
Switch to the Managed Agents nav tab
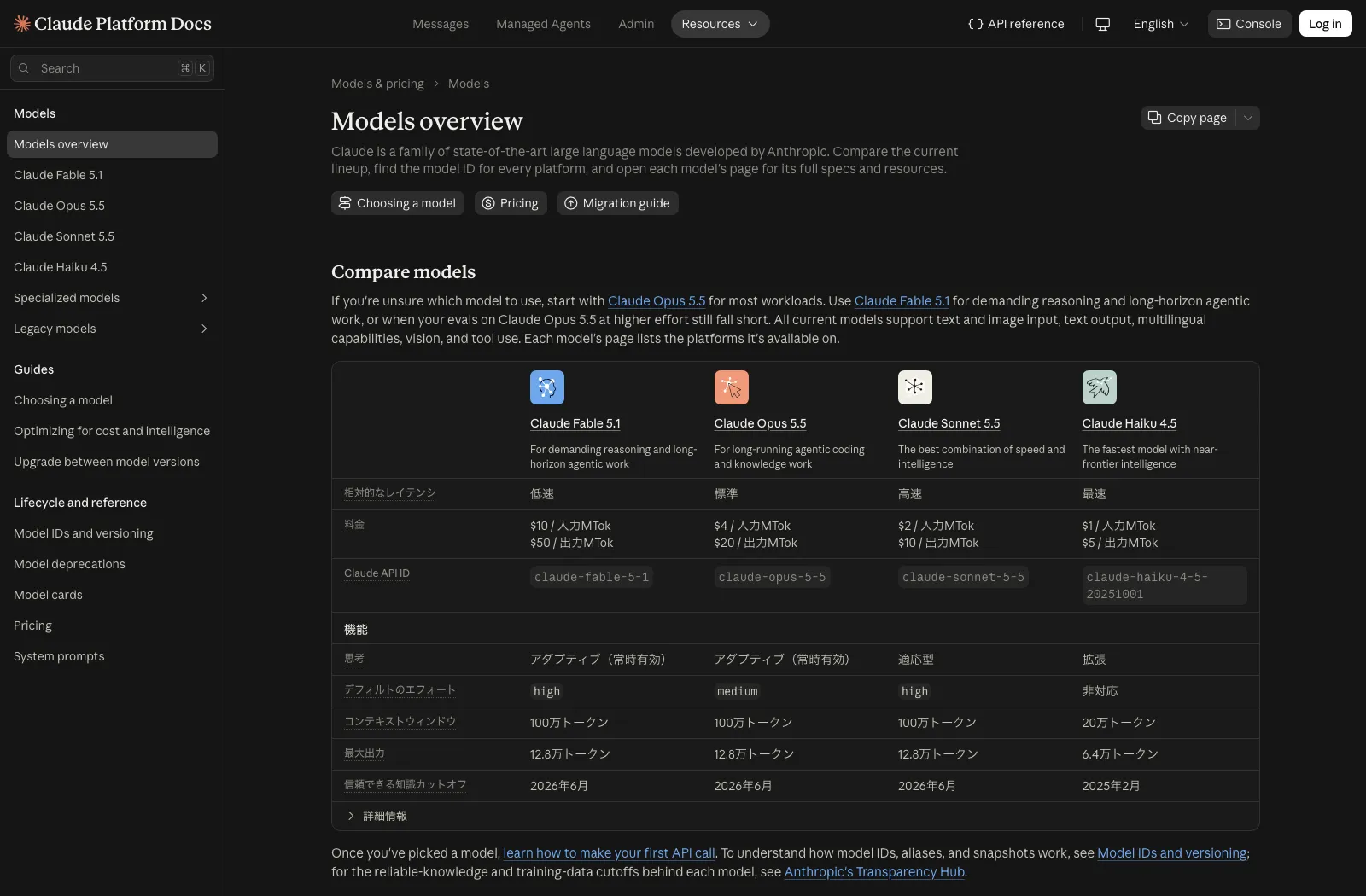tap(543, 24)
